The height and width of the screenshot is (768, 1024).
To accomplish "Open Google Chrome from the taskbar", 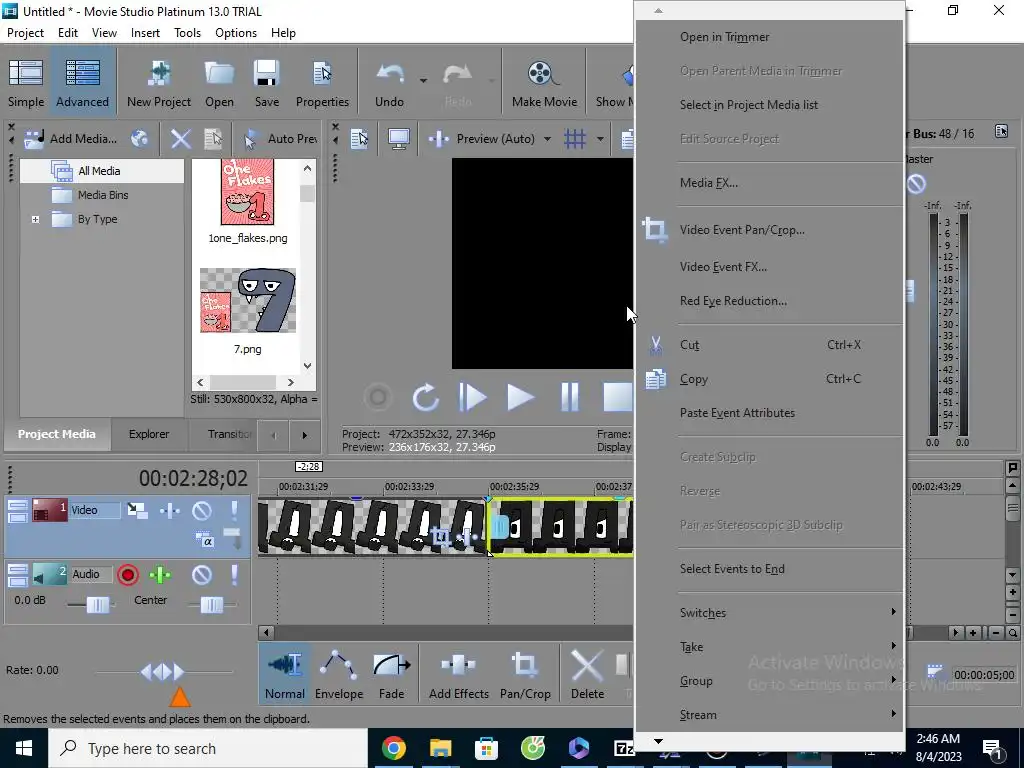I will (394, 748).
